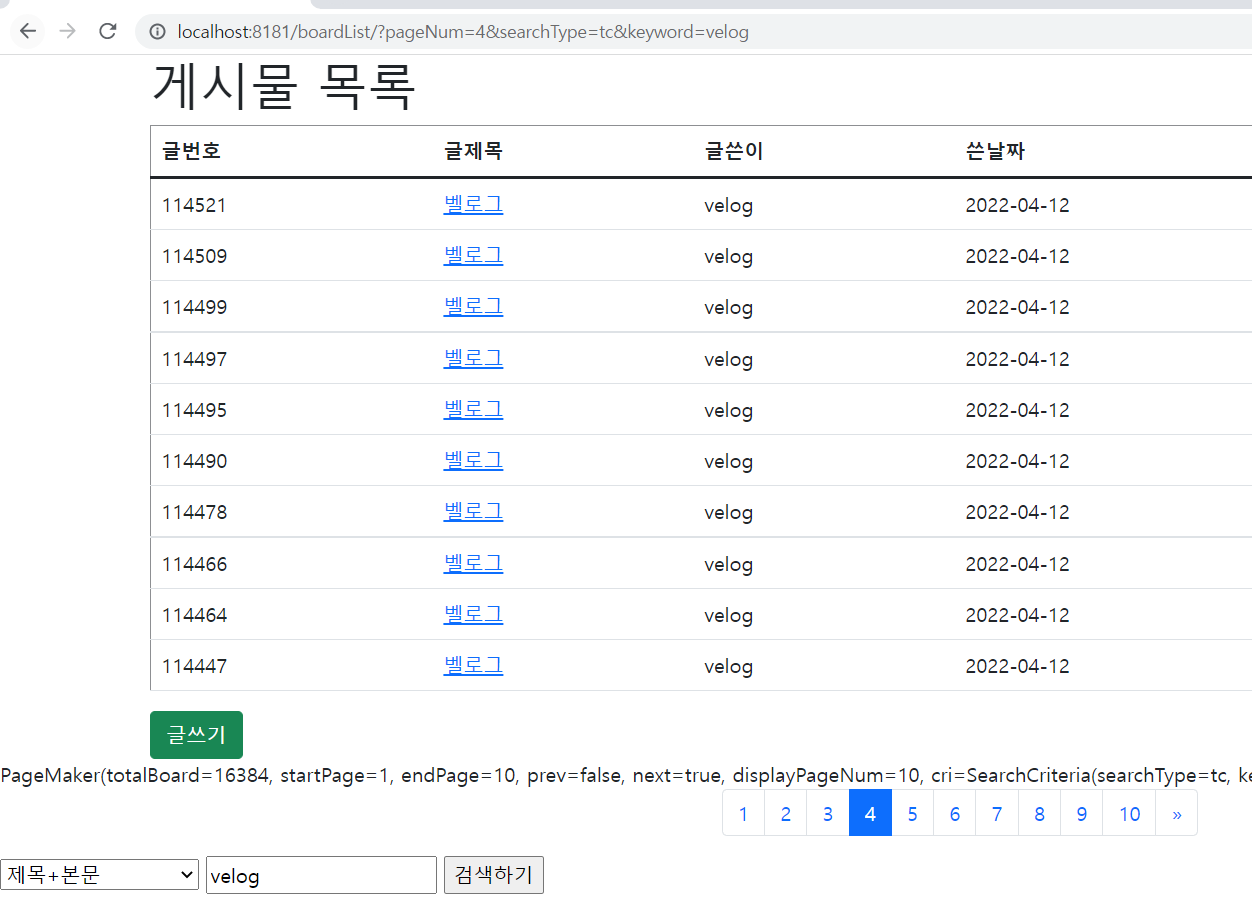Select the active page 4 button
This screenshot has width=1252, height=914.
tap(870, 813)
